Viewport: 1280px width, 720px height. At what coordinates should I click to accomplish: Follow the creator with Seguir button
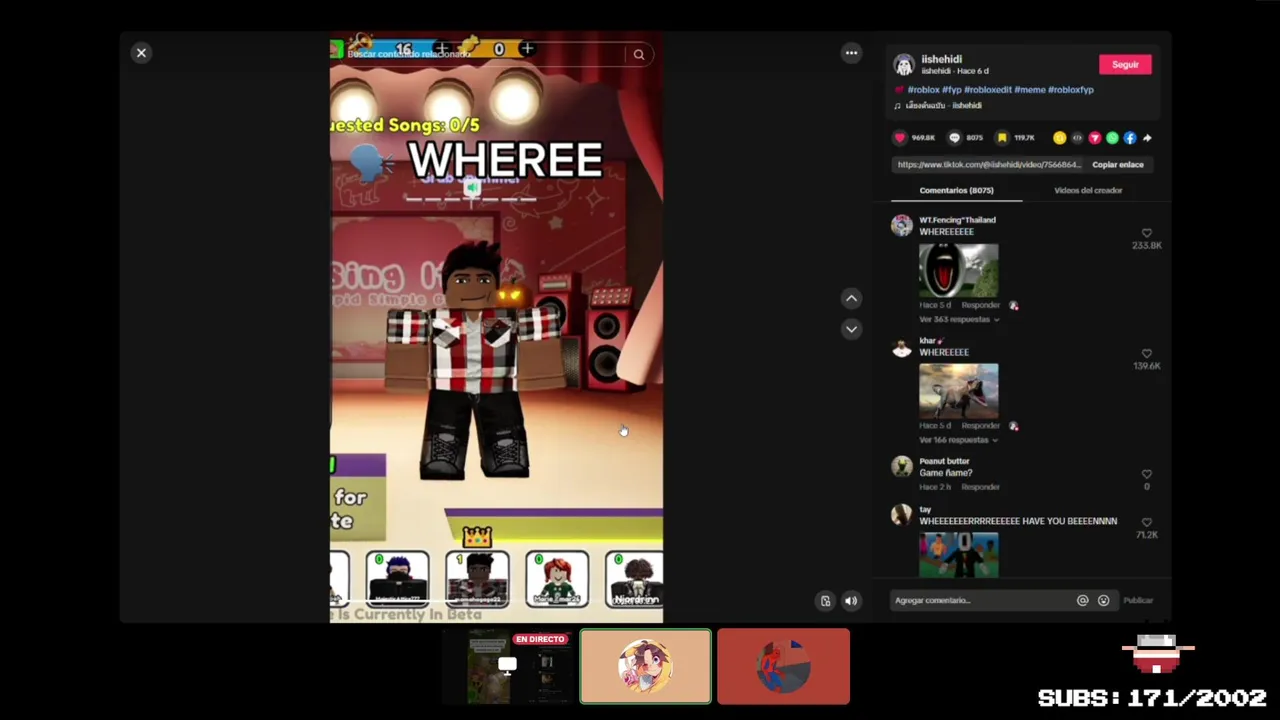tap(1125, 65)
